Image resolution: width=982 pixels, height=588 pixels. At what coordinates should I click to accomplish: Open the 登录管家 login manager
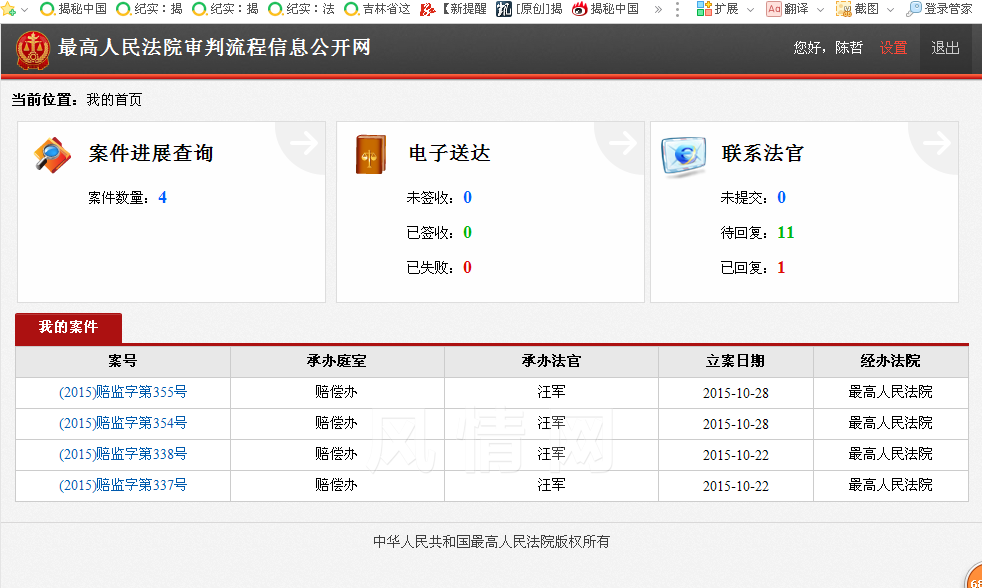point(939,9)
